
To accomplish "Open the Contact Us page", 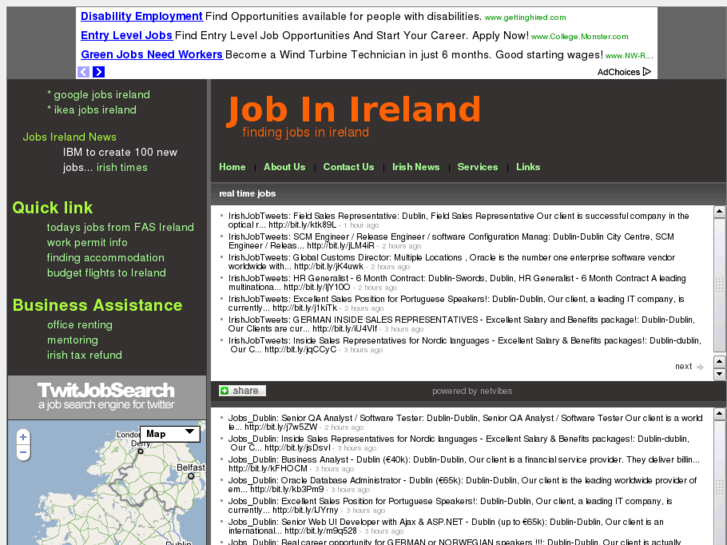I will [349, 167].
